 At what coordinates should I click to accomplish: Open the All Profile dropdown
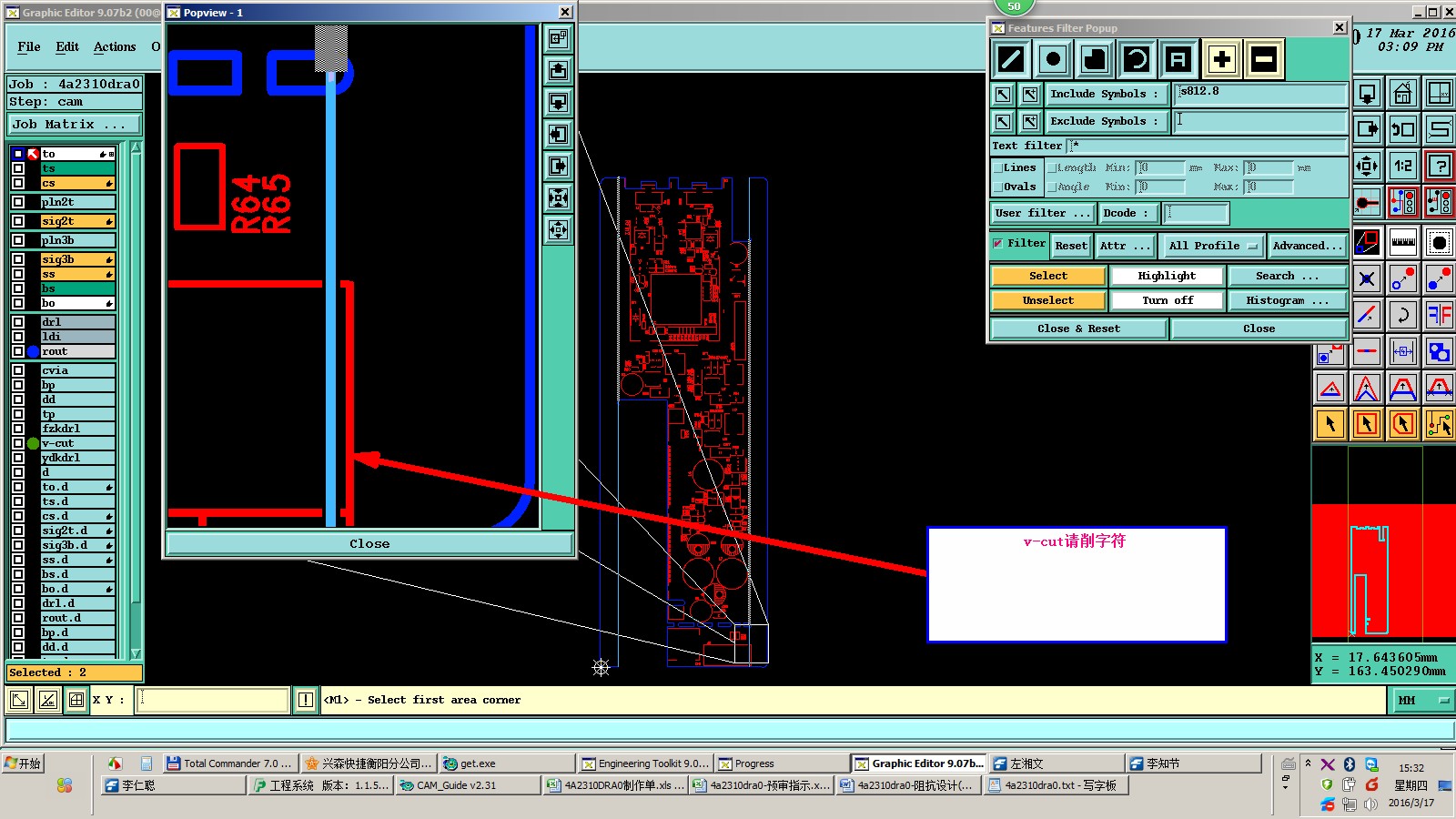click(1214, 246)
